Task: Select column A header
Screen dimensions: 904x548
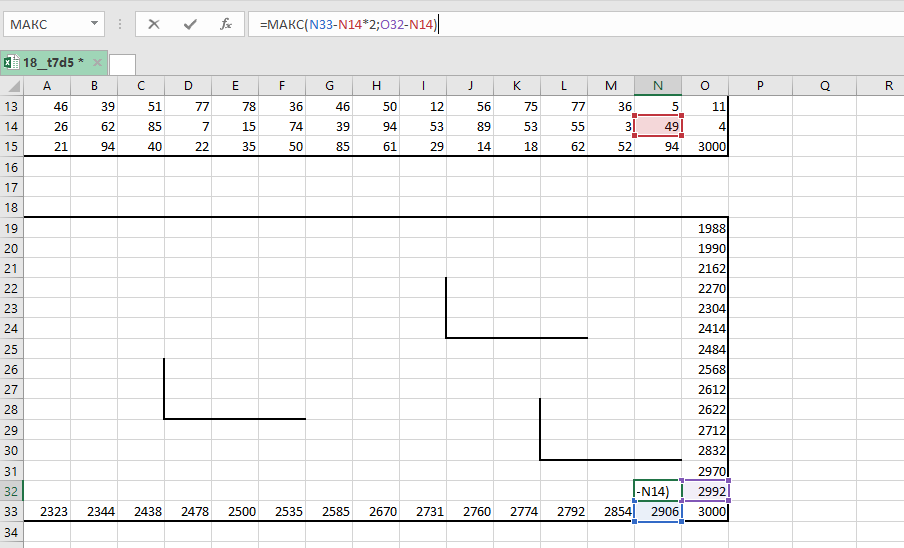Action: coord(46,86)
